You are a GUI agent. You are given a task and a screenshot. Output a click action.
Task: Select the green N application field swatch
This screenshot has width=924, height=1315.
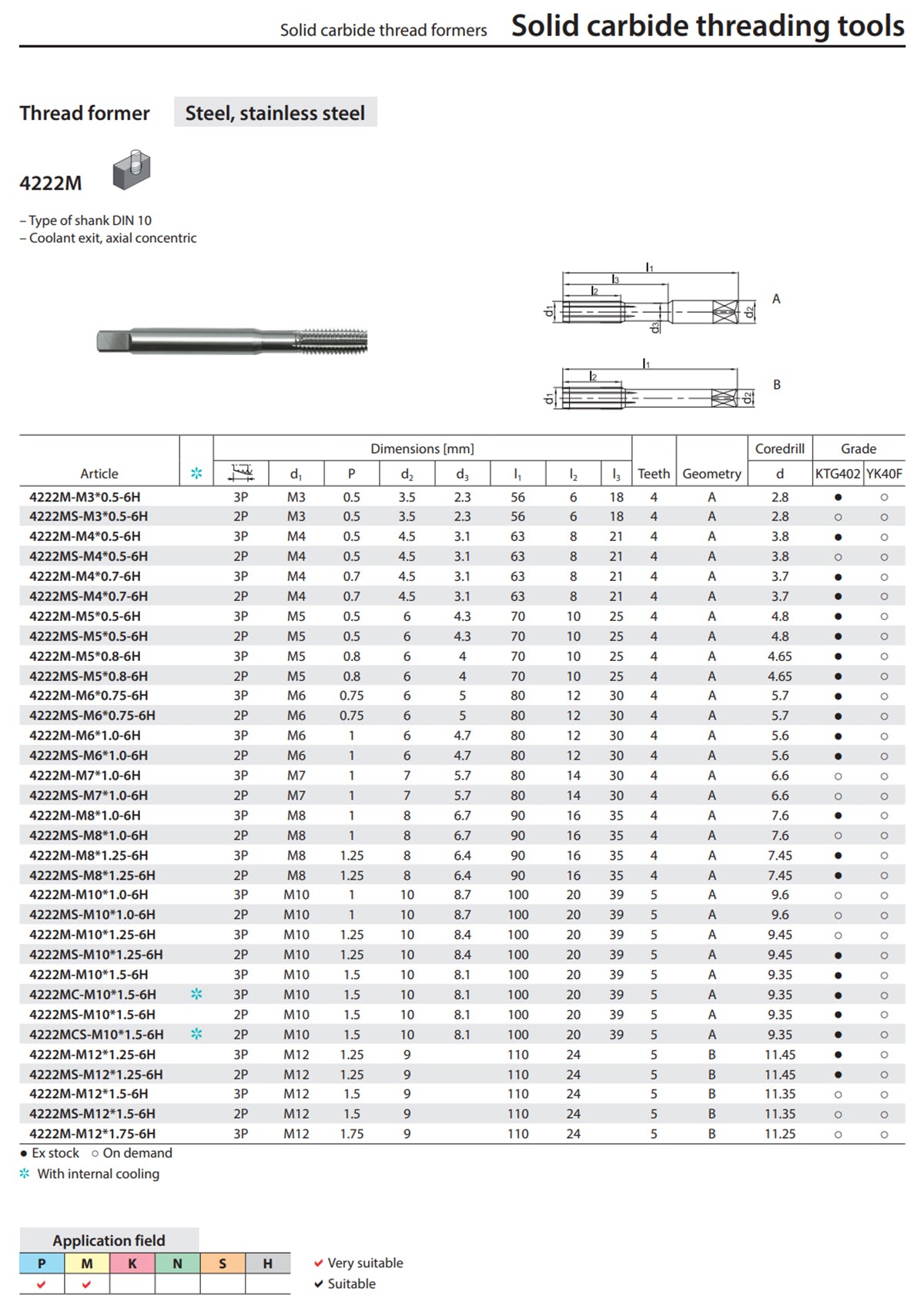(x=178, y=1263)
